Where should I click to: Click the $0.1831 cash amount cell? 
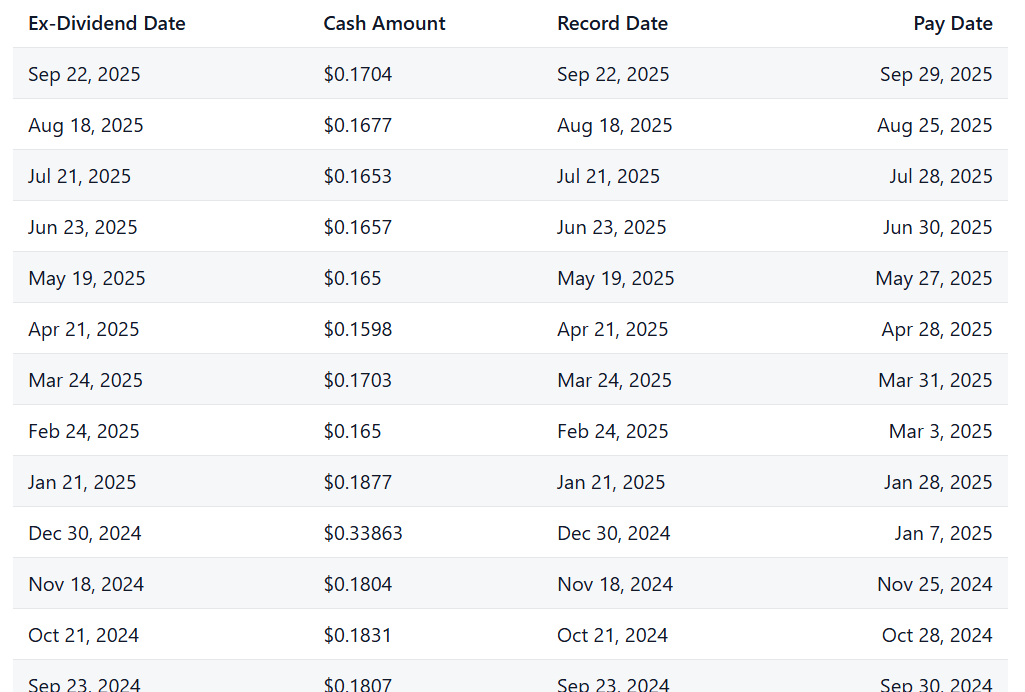coord(358,635)
